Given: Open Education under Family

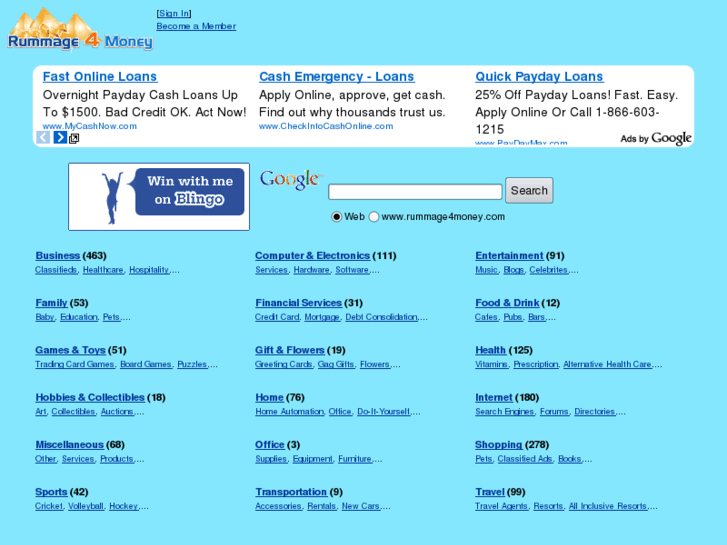Looking at the screenshot, I should tap(79, 317).
